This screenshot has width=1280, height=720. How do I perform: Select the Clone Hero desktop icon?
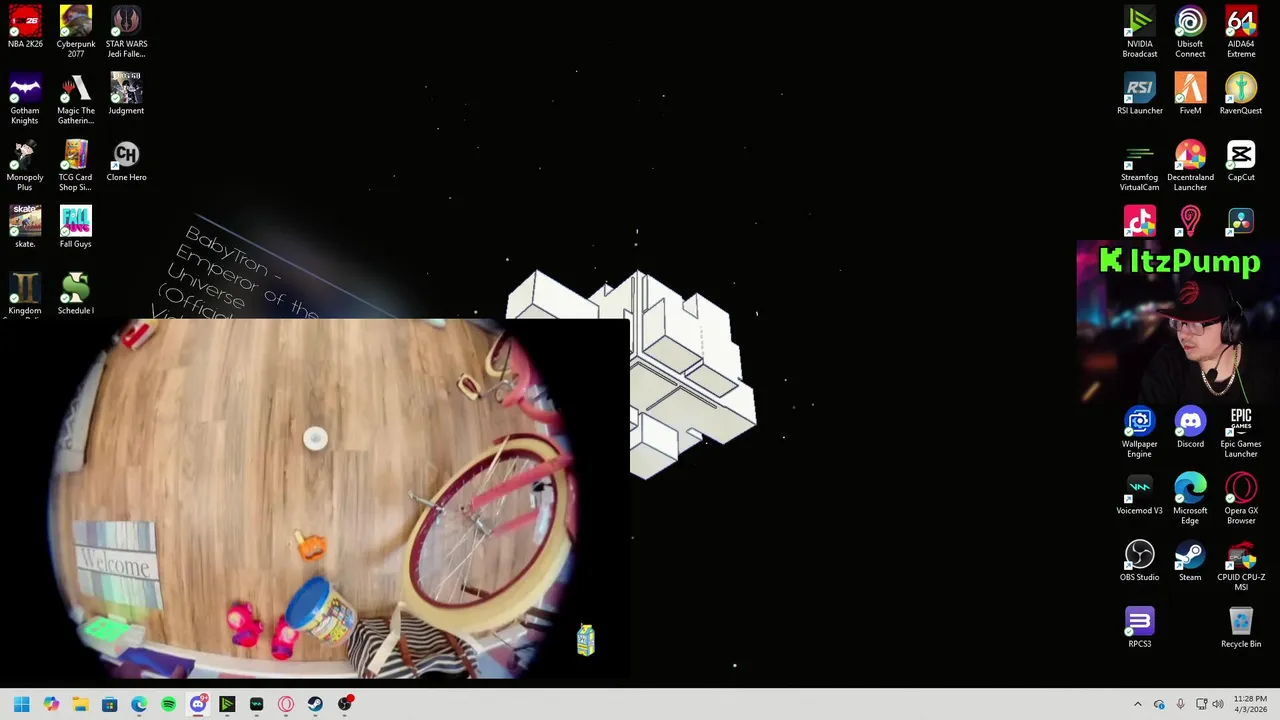[126, 160]
